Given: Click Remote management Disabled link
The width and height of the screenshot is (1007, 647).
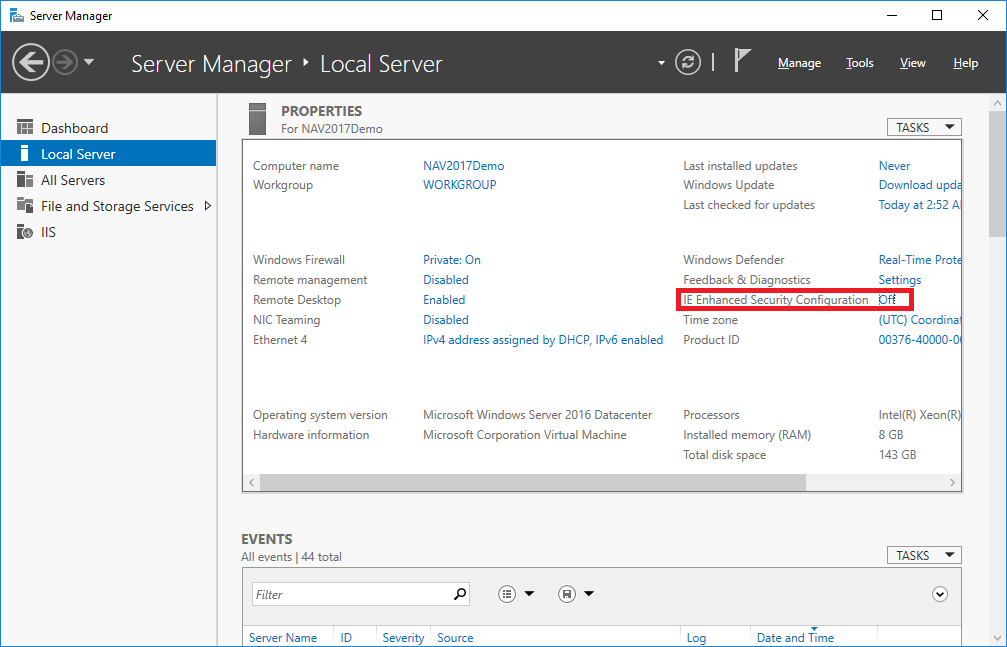Looking at the screenshot, I should pyautogui.click(x=446, y=279).
